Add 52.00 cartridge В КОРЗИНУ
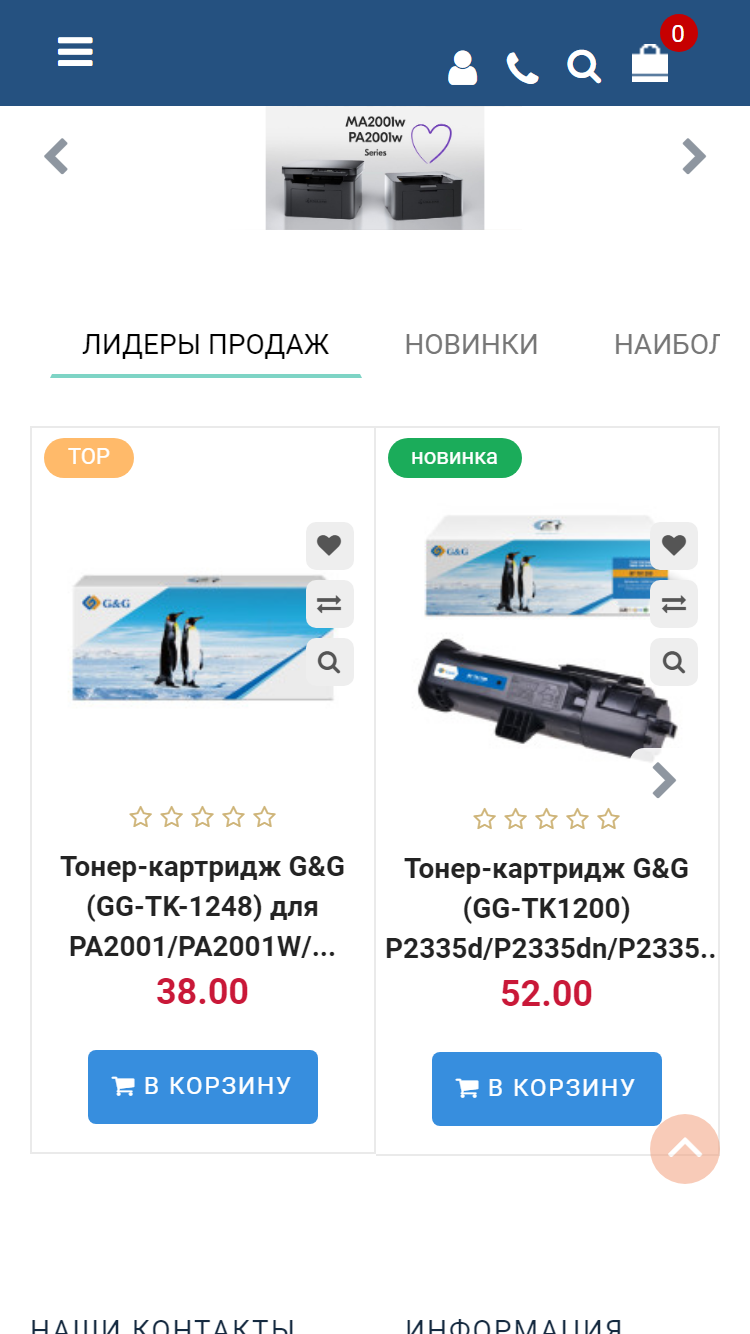The image size is (750, 1334). [x=547, y=1089]
